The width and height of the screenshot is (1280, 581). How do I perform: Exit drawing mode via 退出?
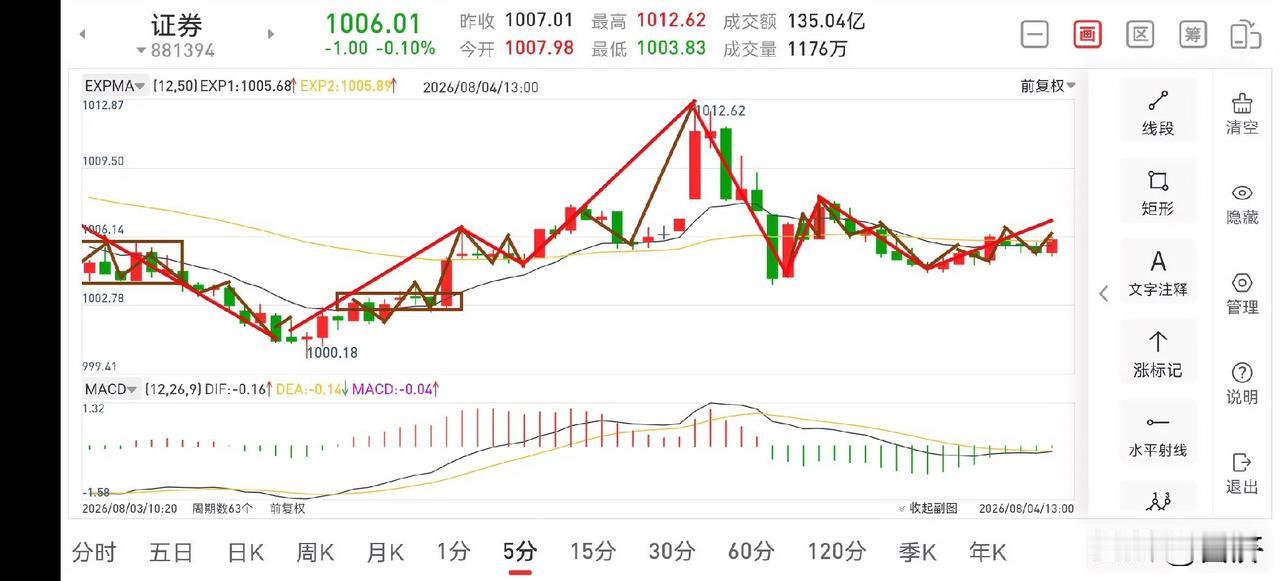[1242, 474]
